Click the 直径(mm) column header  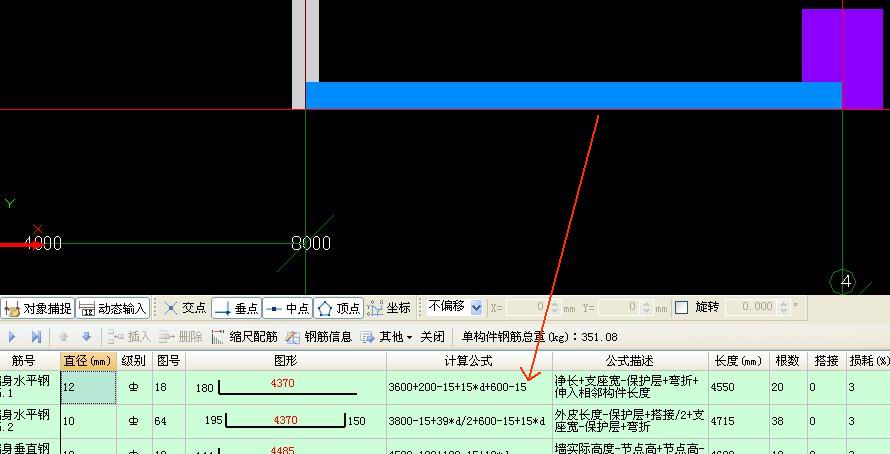coord(89,361)
